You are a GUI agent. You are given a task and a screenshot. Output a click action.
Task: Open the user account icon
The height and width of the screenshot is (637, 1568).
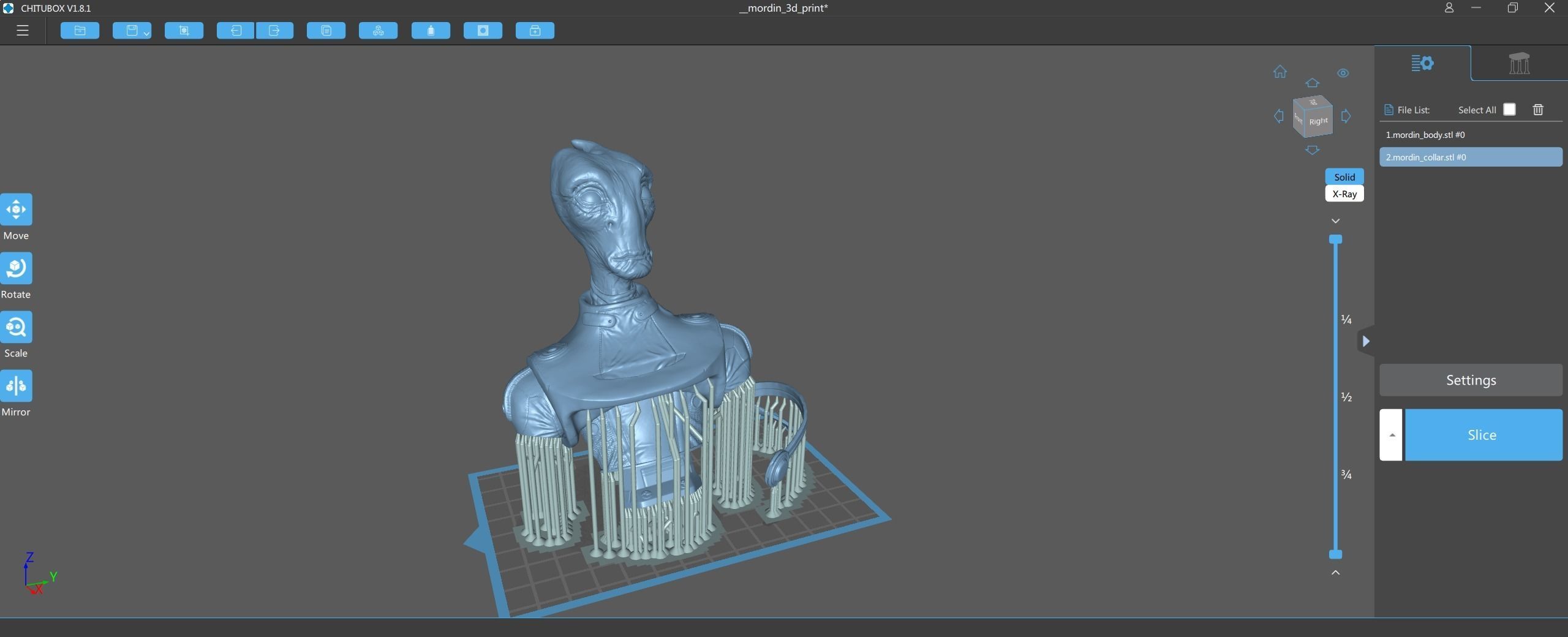pyautogui.click(x=1449, y=8)
